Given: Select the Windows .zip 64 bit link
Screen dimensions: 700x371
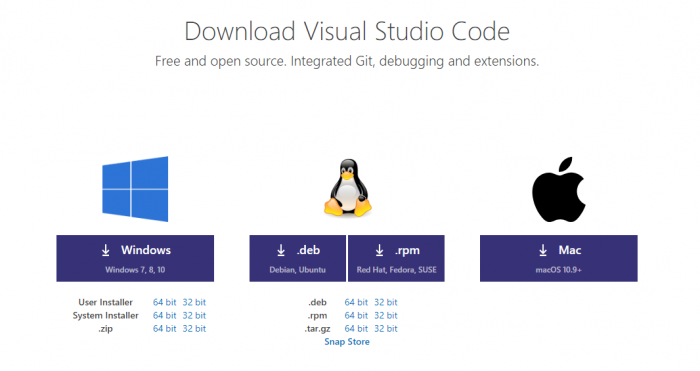Looking at the screenshot, I should (164, 329).
